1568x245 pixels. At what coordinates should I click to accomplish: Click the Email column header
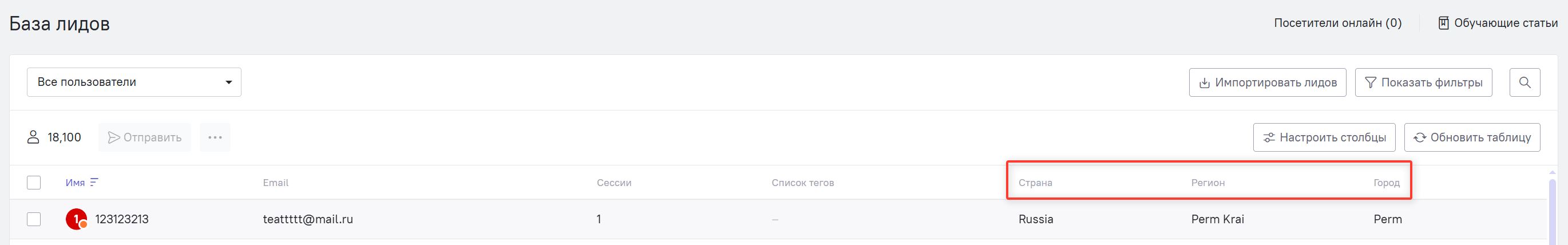click(276, 182)
